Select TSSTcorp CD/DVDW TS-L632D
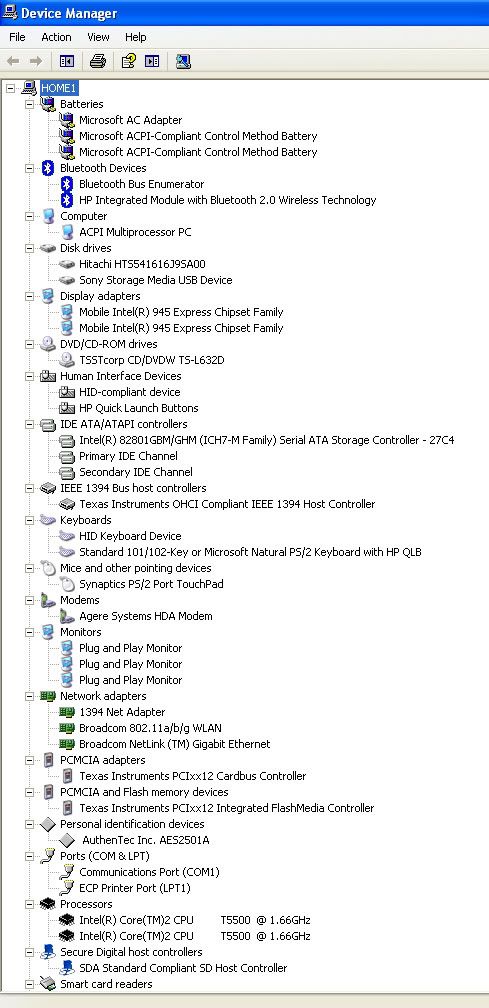The height and width of the screenshot is (1008, 489). 152,360
